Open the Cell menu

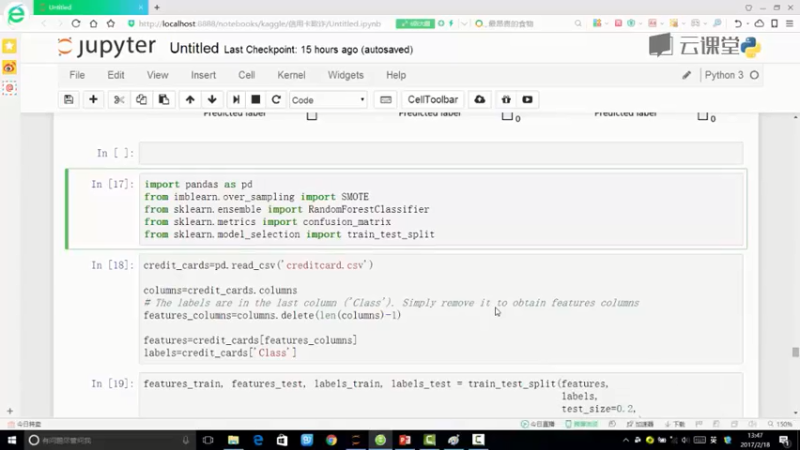tap(246, 75)
